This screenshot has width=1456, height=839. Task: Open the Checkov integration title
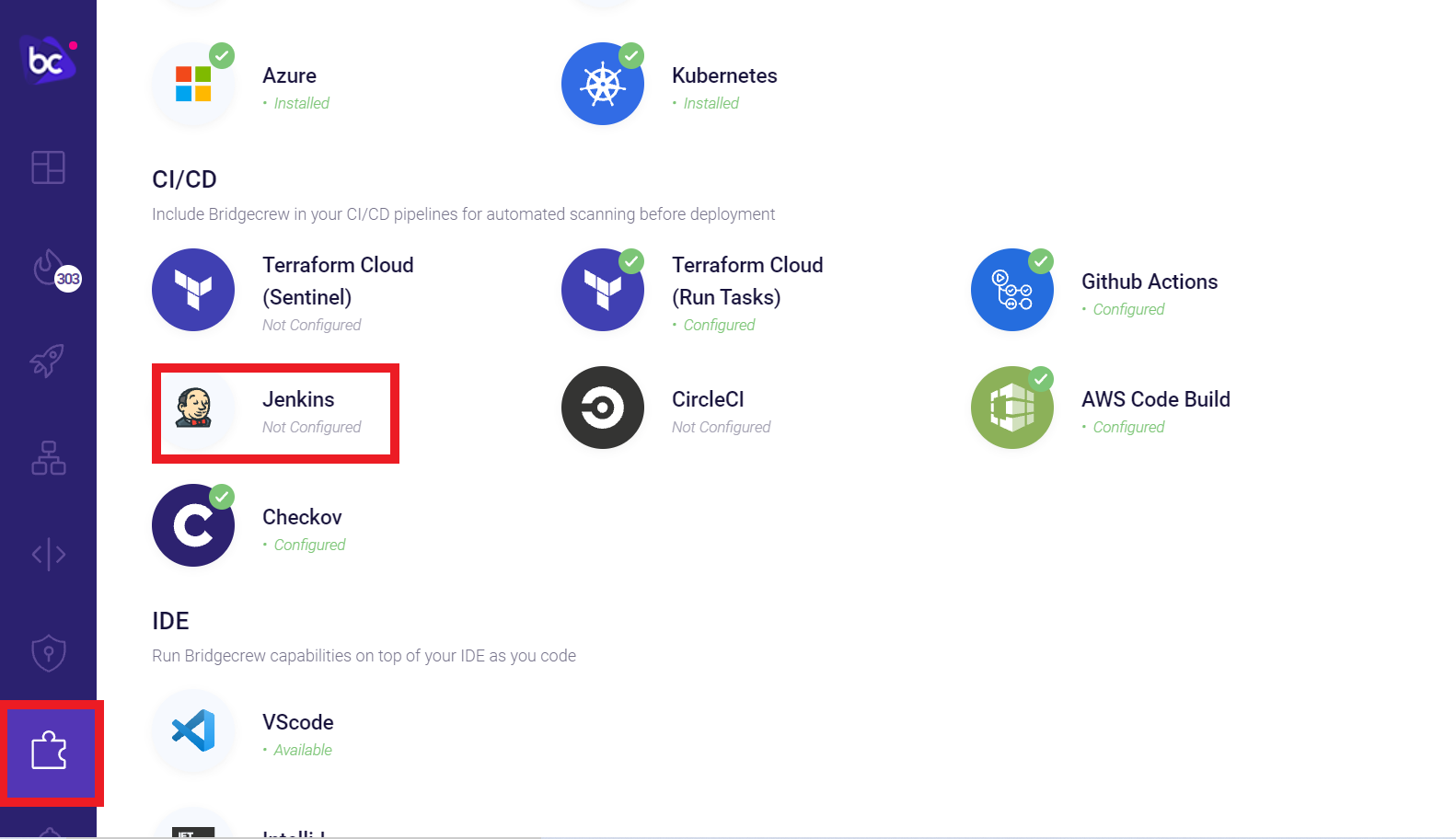(x=302, y=517)
